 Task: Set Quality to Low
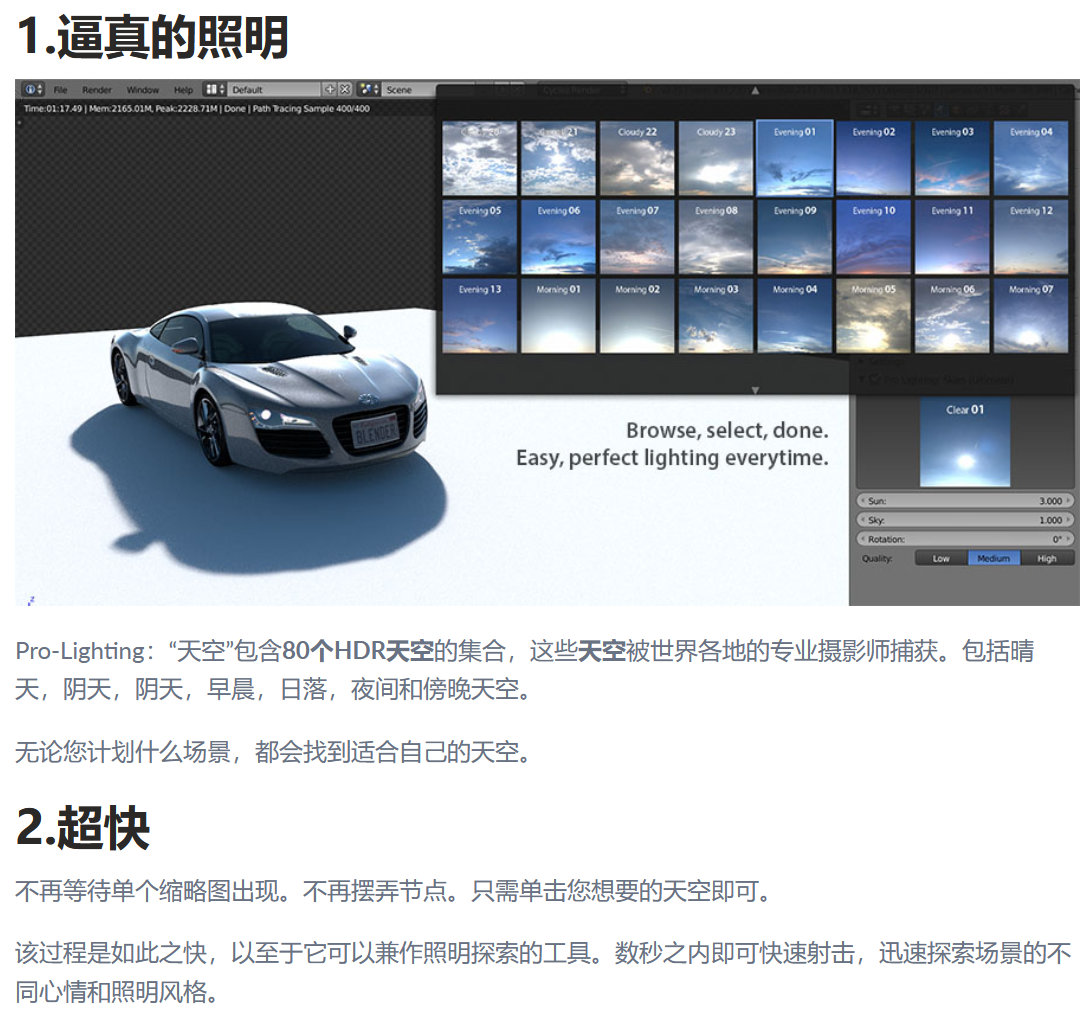(x=941, y=558)
